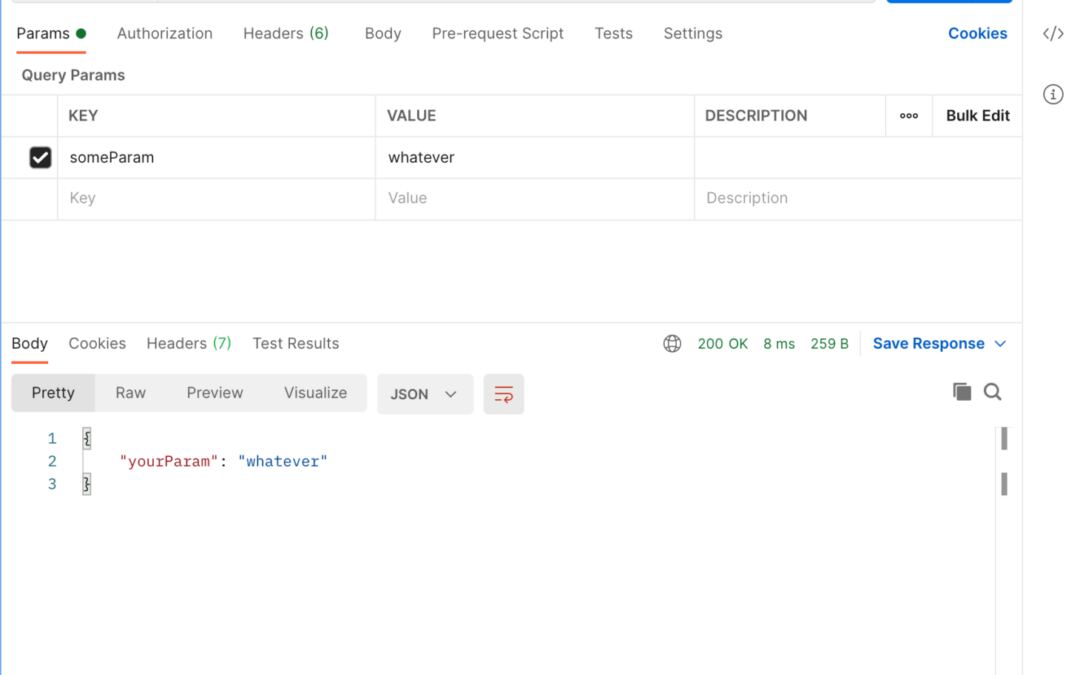Screen dimensions: 1080x675
Task: Click the globe network icon near 200 OK
Action: pos(672,342)
